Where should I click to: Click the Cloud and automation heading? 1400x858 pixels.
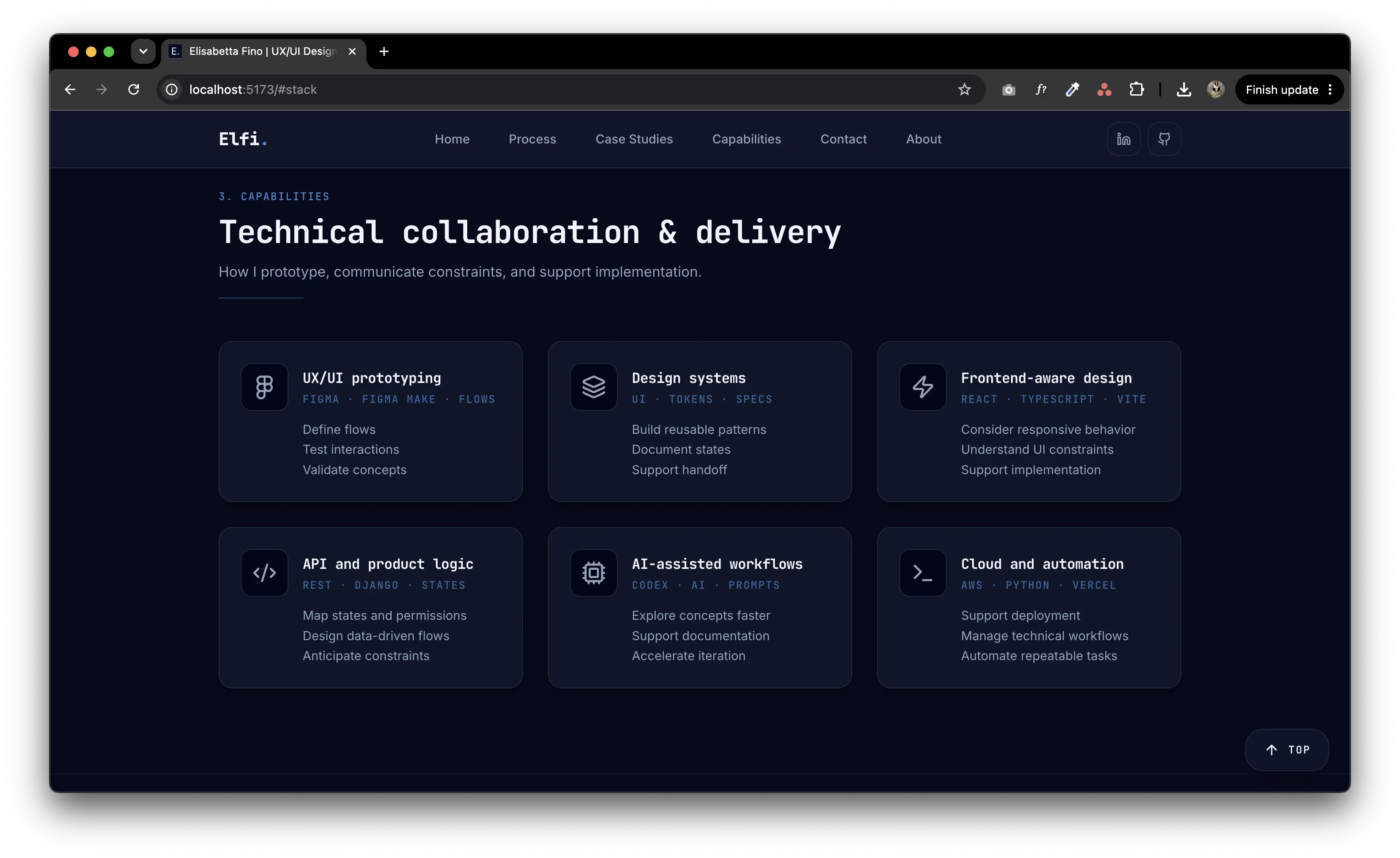(x=1042, y=564)
